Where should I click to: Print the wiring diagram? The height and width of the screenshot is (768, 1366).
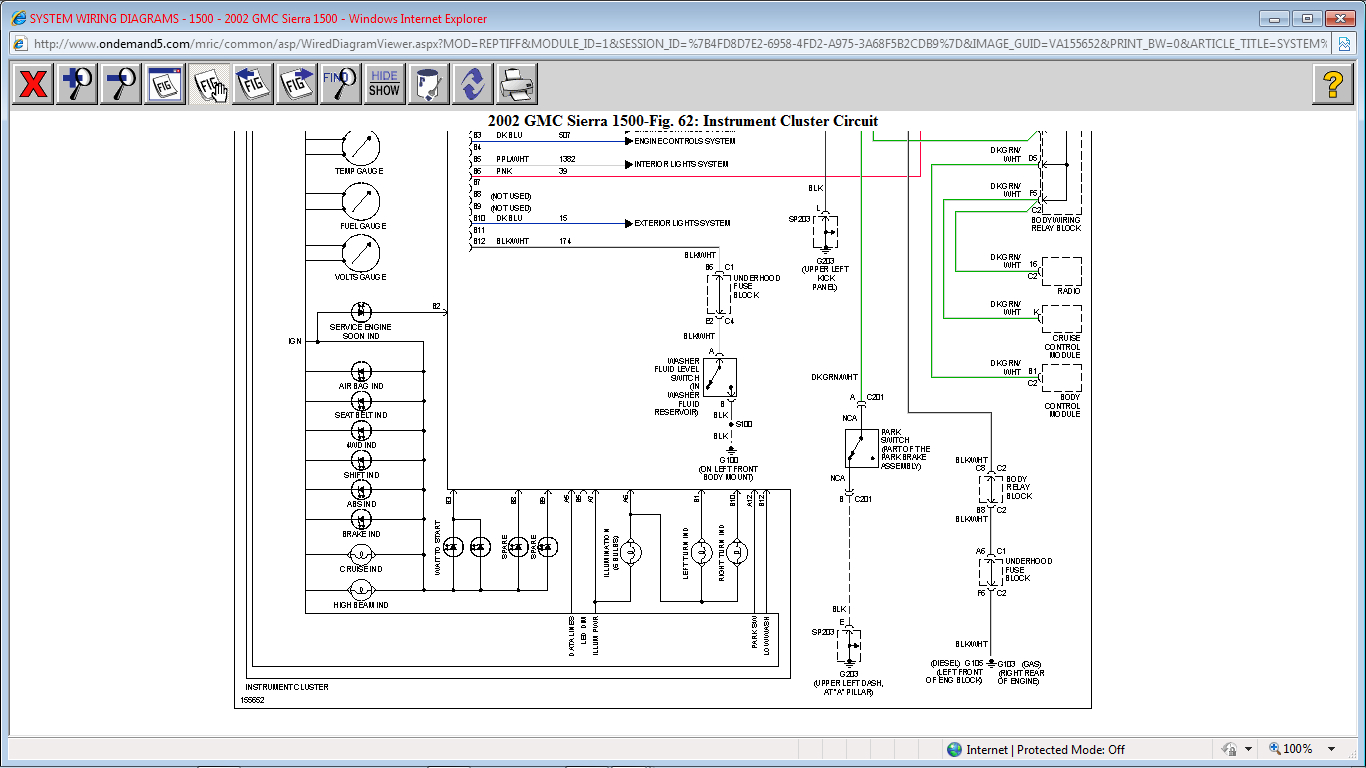point(516,84)
